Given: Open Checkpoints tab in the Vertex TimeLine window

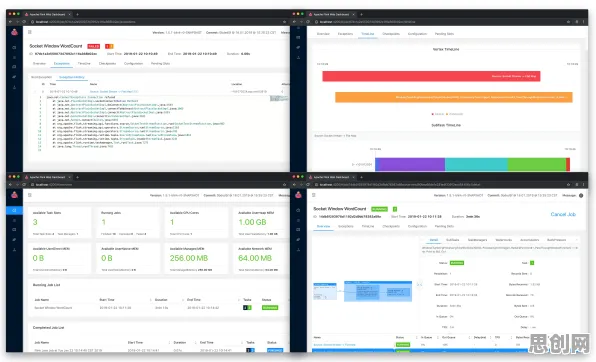Looking at the screenshot, I should tap(391, 34).
